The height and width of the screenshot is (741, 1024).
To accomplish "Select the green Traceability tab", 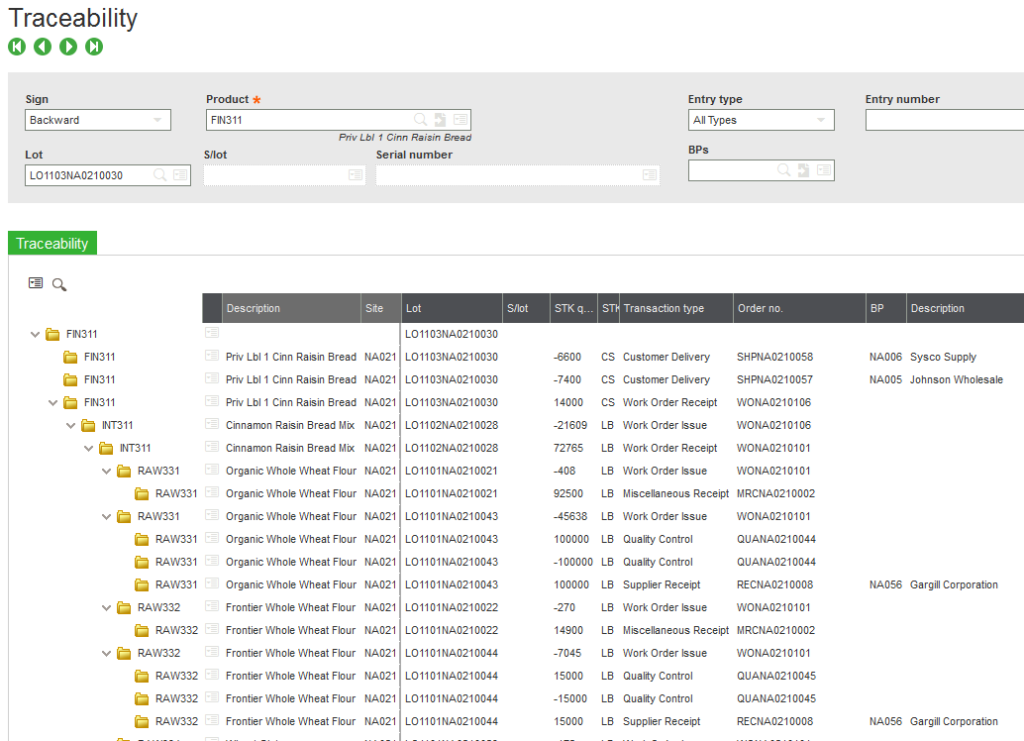I will [x=52, y=243].
